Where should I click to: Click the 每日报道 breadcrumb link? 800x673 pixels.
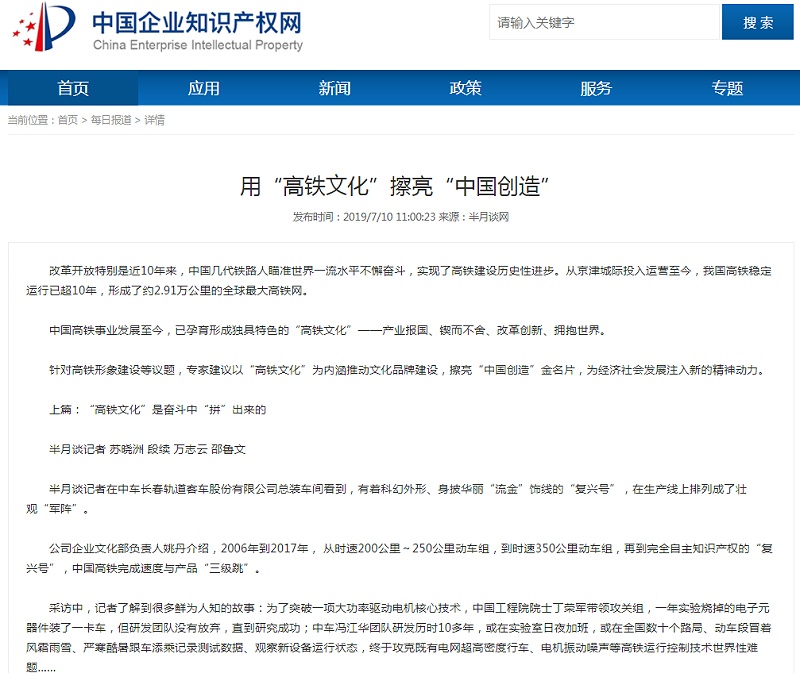pyautogui.click(x=111, y=120)
